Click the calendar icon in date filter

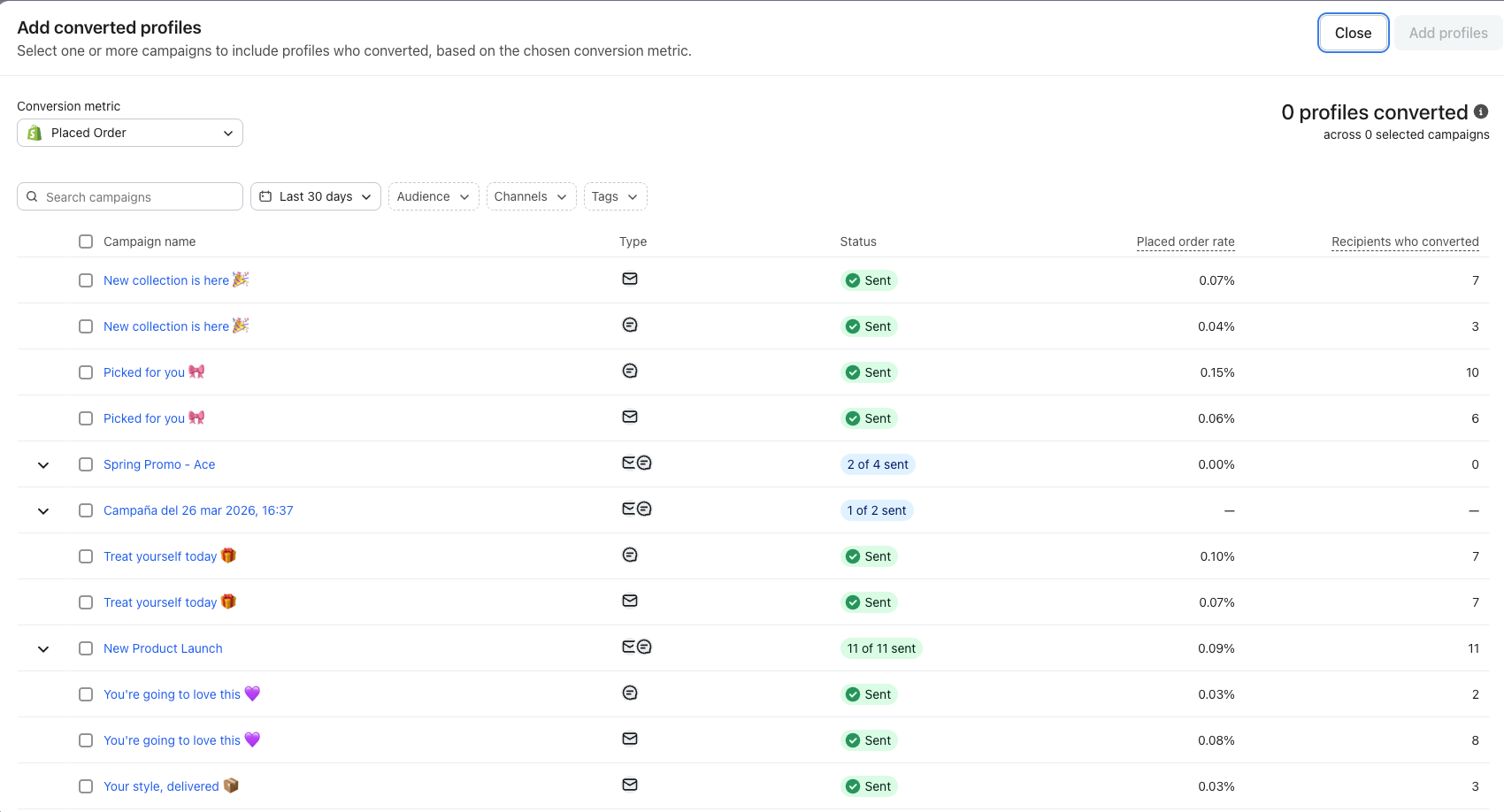265,196
